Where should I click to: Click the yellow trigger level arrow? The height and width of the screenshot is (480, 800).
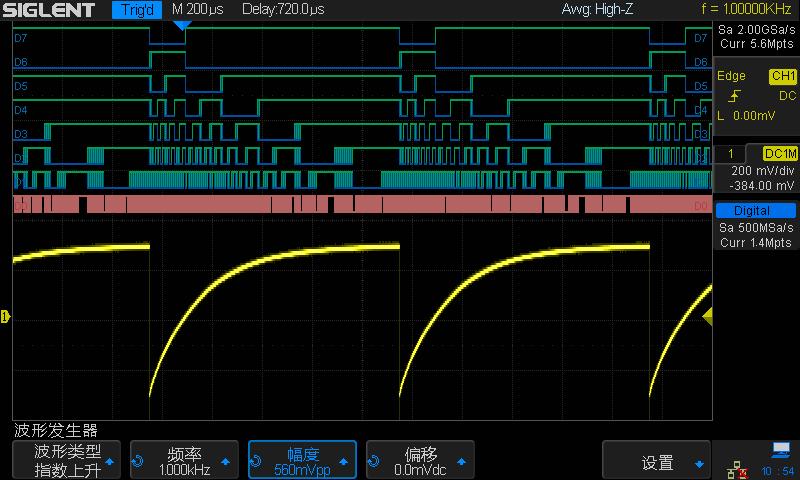coord(707,317)
